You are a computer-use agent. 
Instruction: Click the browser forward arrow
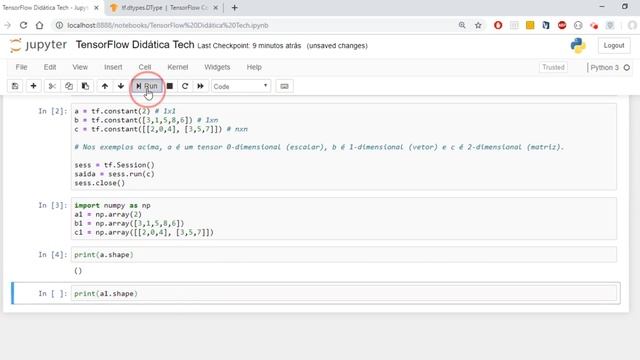point(7,25)
